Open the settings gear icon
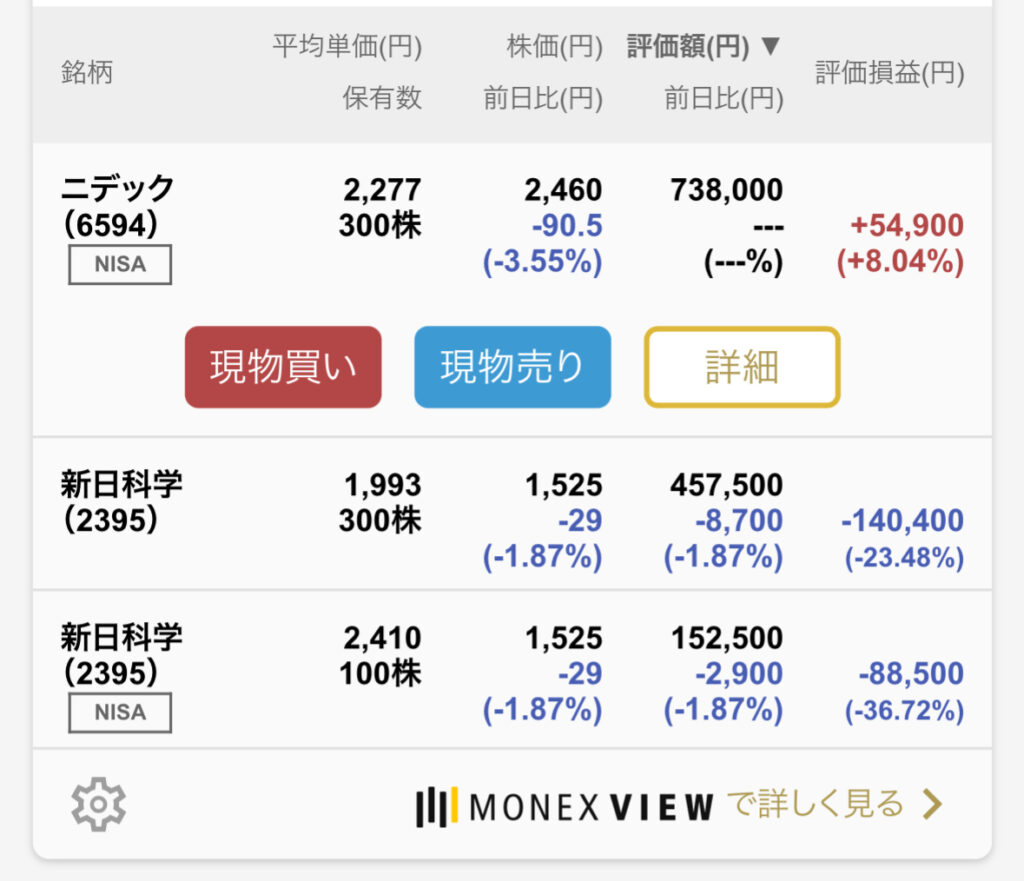Viewport: 1024px width, 881px height. point(98,804)
